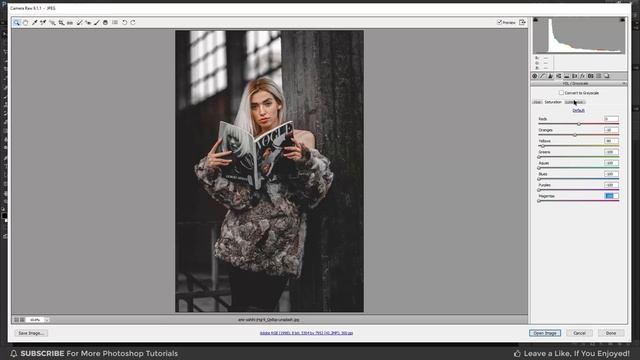
Task: Select the Color Sampler tool
Action: coord(43,23)
